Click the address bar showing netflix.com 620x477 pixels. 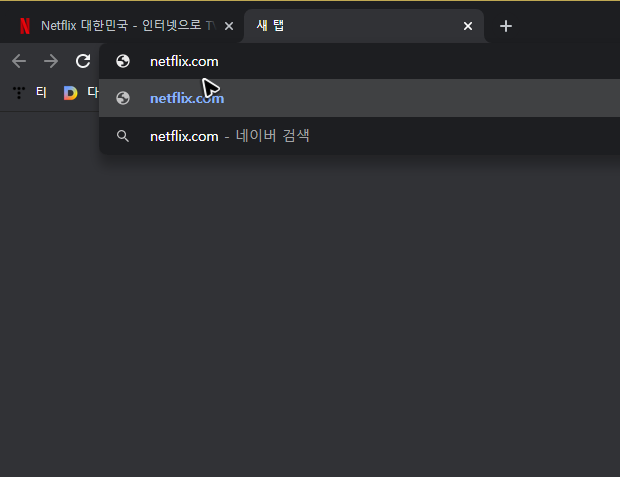click(x=359, y=61)
